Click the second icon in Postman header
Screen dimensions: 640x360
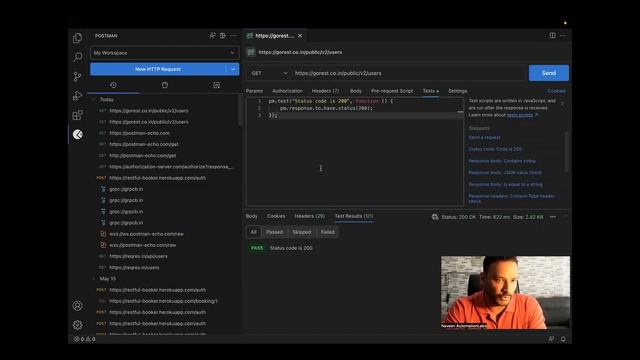pos(222,36)
